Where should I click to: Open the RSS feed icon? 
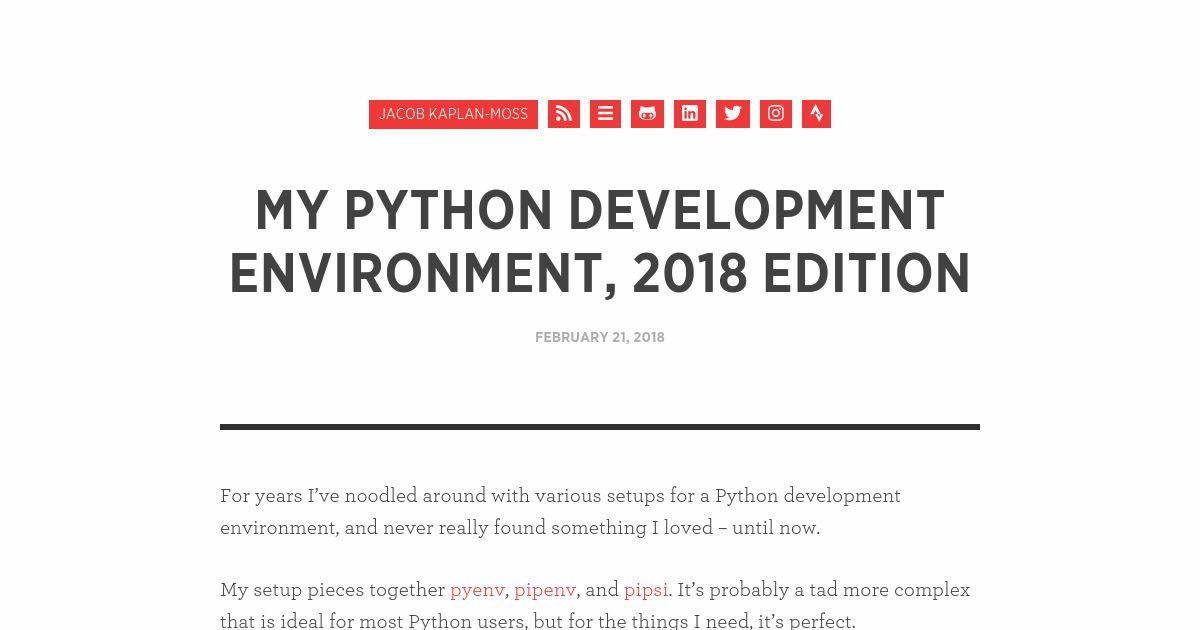[x=564, y=114]
